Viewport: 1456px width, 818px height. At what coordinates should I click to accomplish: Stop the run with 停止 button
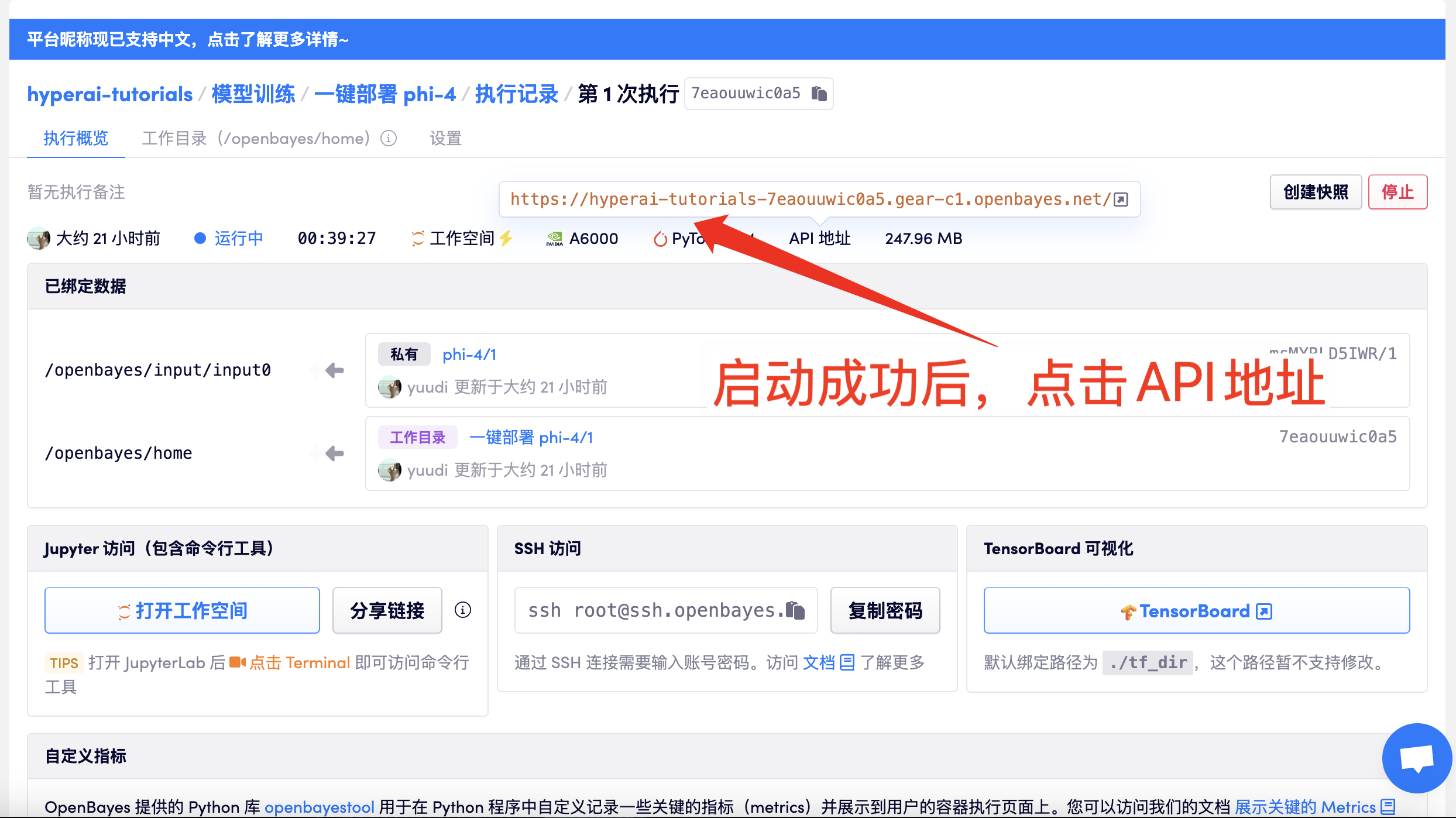click(1397, 192)
